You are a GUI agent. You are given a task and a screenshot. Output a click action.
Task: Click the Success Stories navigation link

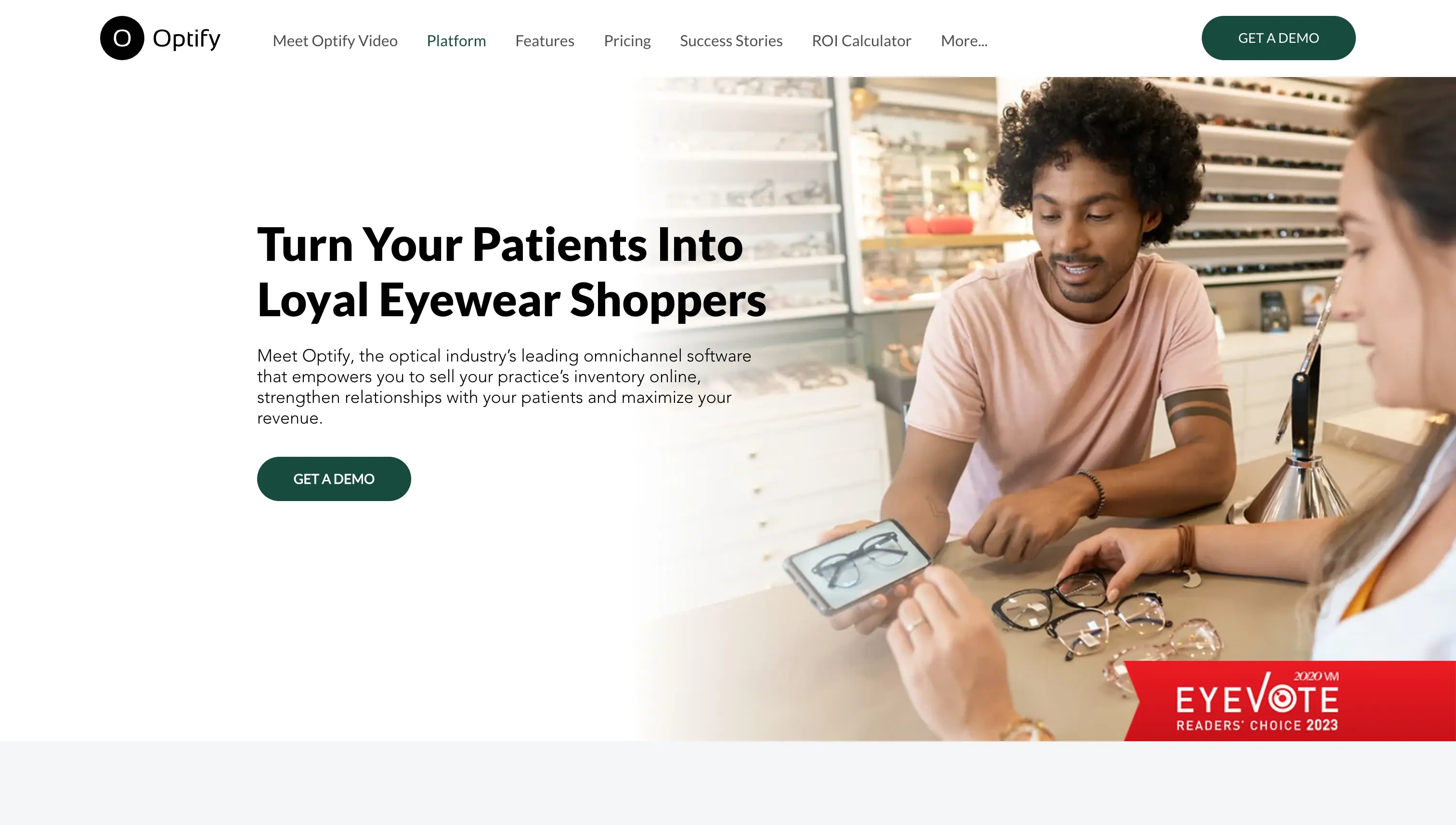click(x=731, y=40)
